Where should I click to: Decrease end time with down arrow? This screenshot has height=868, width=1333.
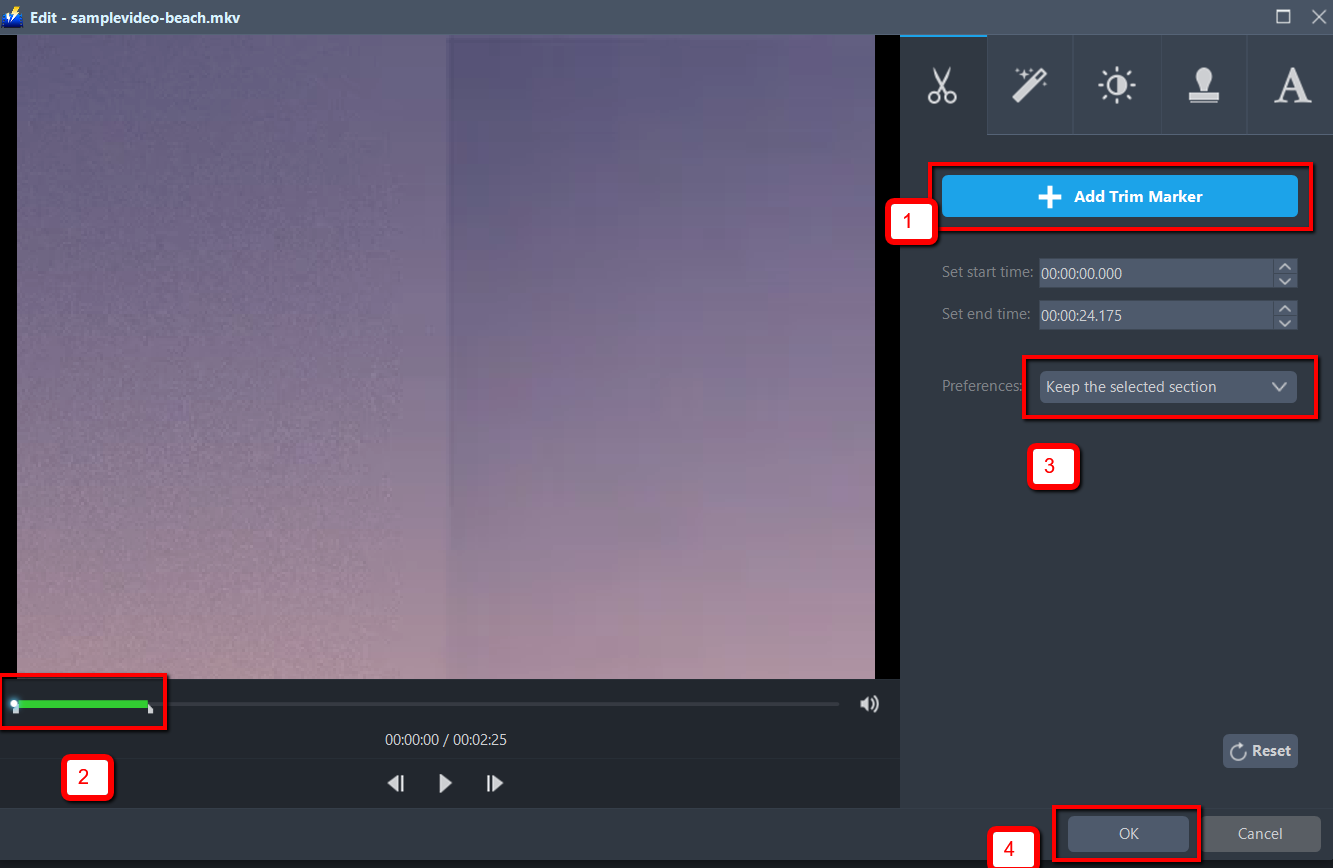coord(1285,322)
